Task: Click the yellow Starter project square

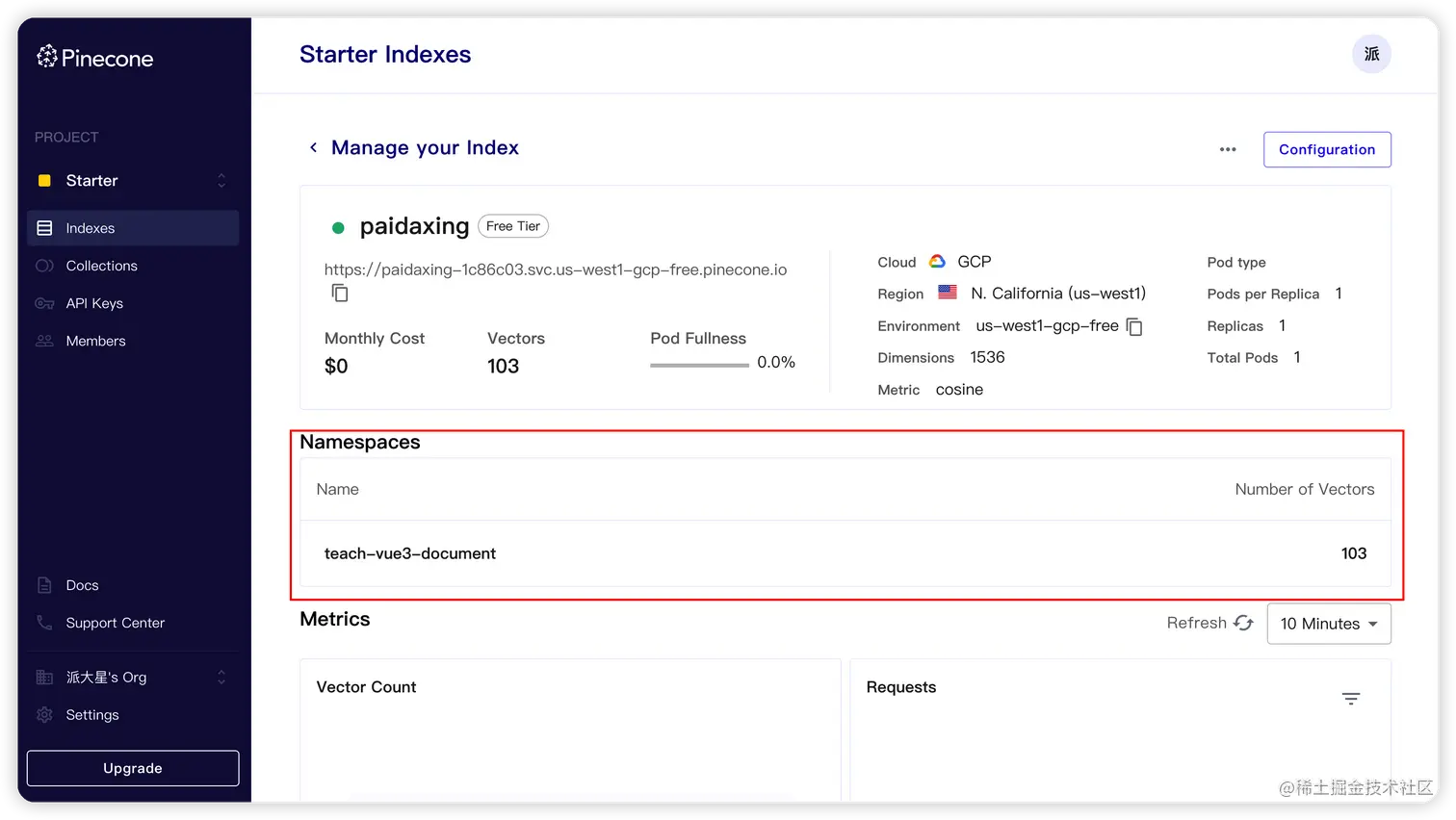Action: point(44,181)
